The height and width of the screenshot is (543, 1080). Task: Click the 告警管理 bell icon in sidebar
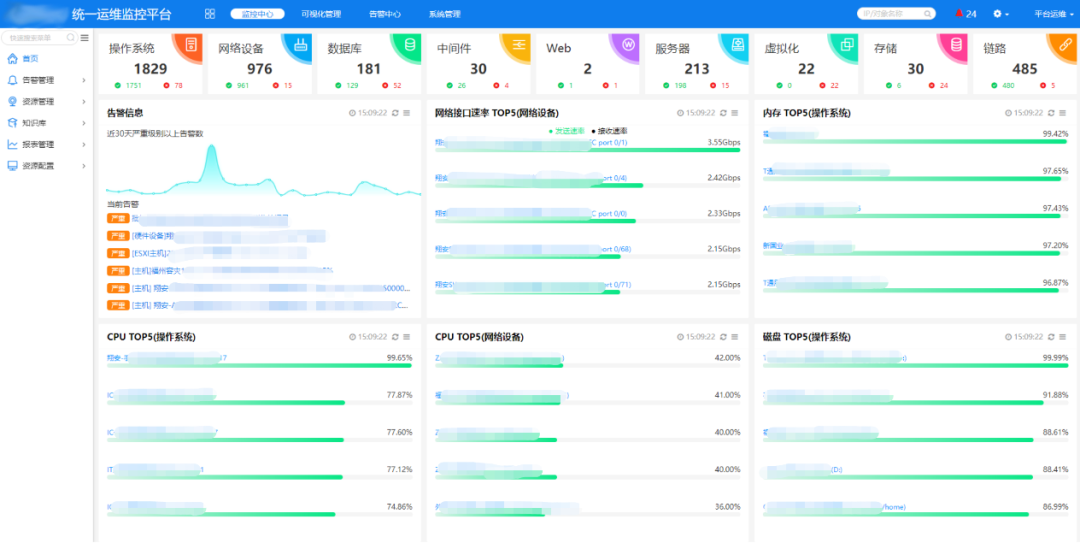click(12, 80)
